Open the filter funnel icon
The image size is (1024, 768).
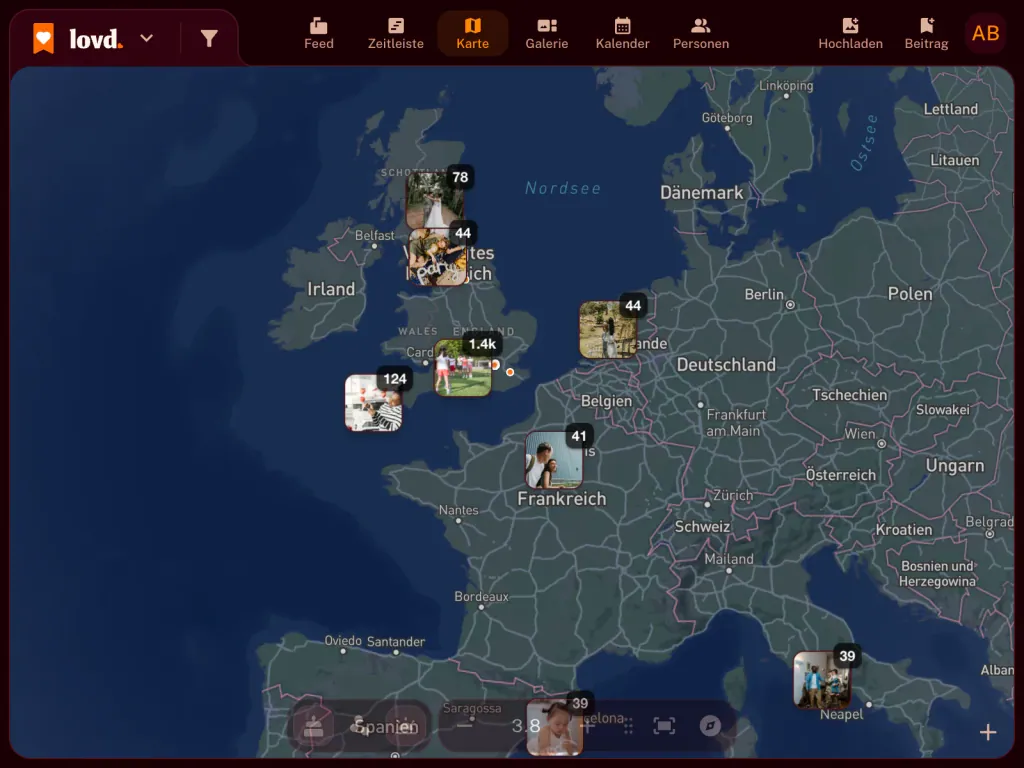tap(209, 39)
